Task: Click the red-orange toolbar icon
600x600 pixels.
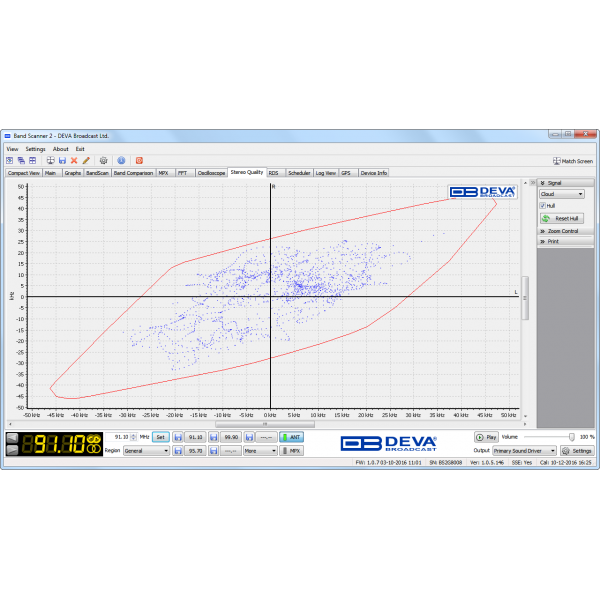Action: coord(139,160)
